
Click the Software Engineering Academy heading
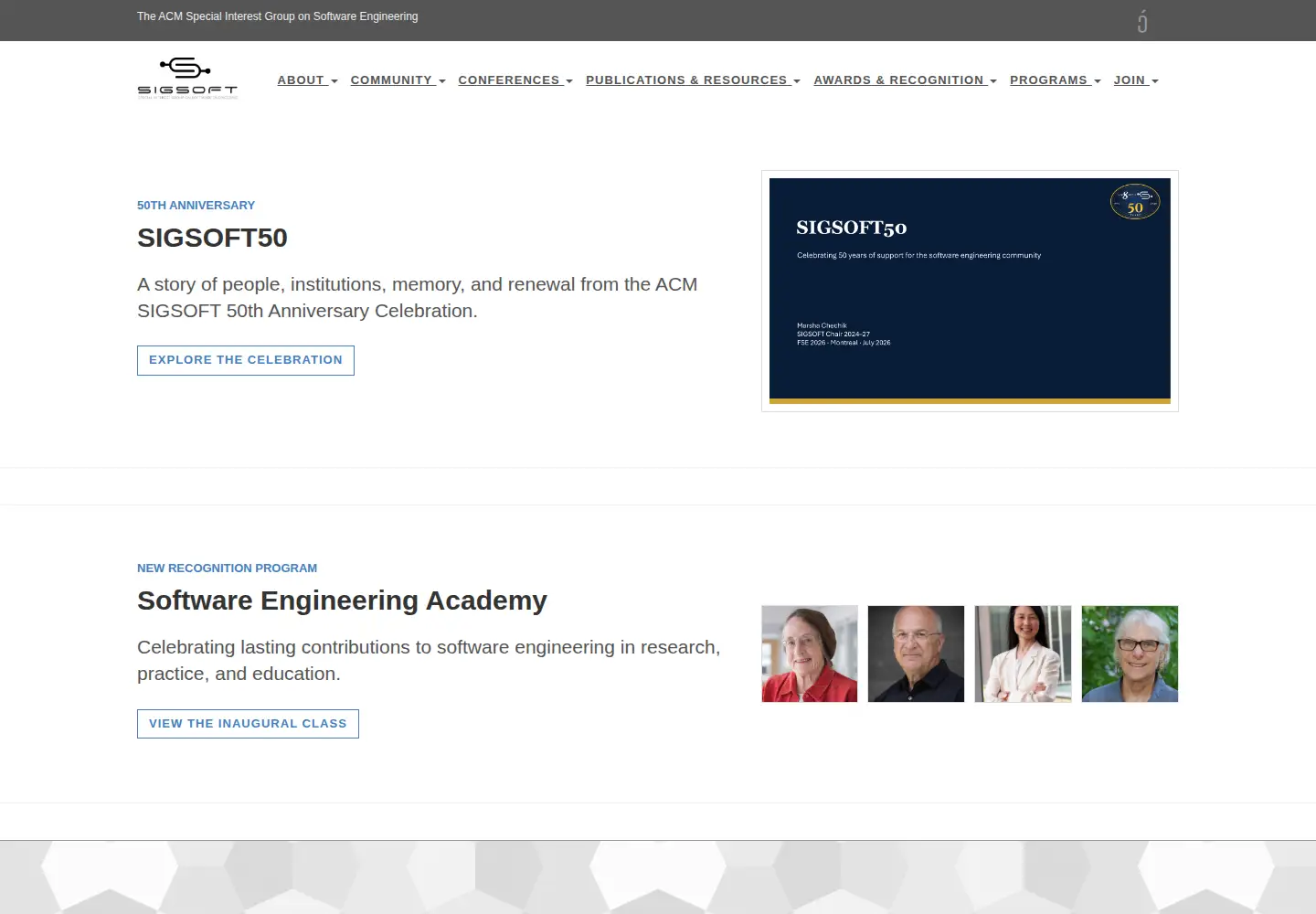pyautogui.click(x=342, y=600)
